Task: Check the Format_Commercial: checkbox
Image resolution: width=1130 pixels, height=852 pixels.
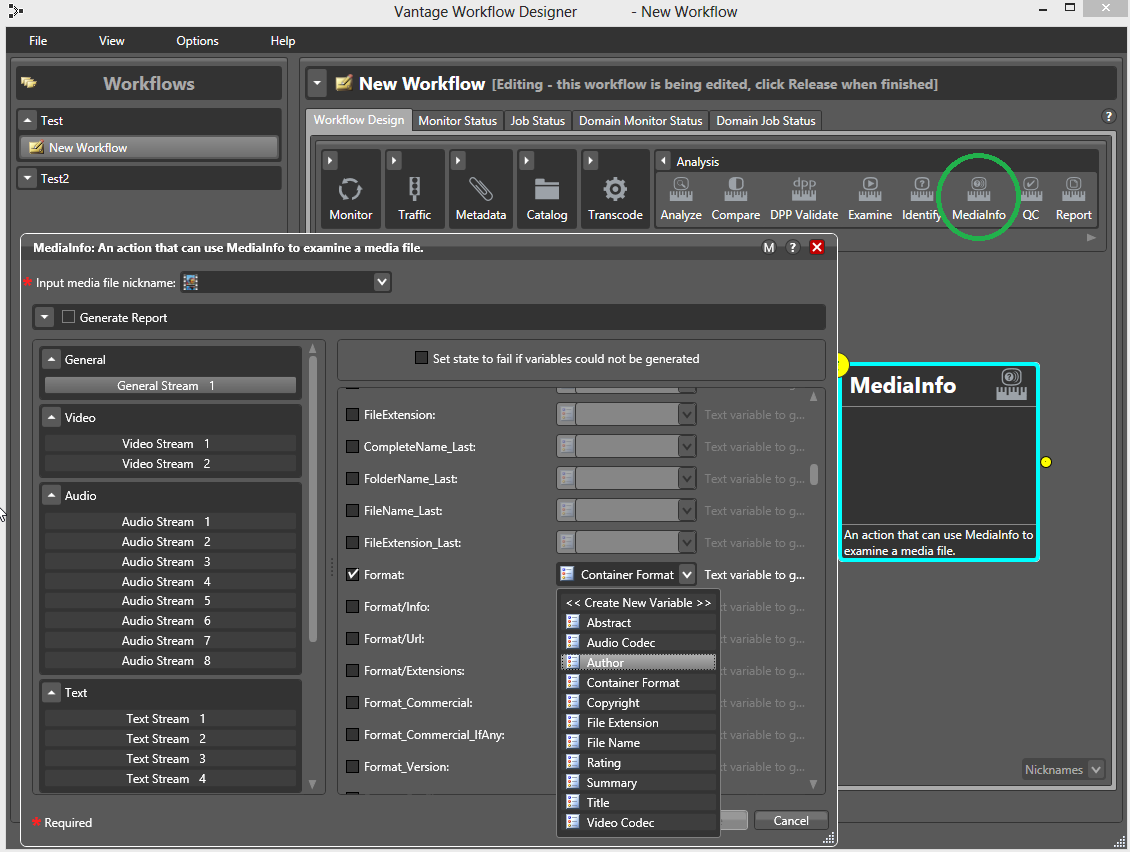Action: click(352, 703)
